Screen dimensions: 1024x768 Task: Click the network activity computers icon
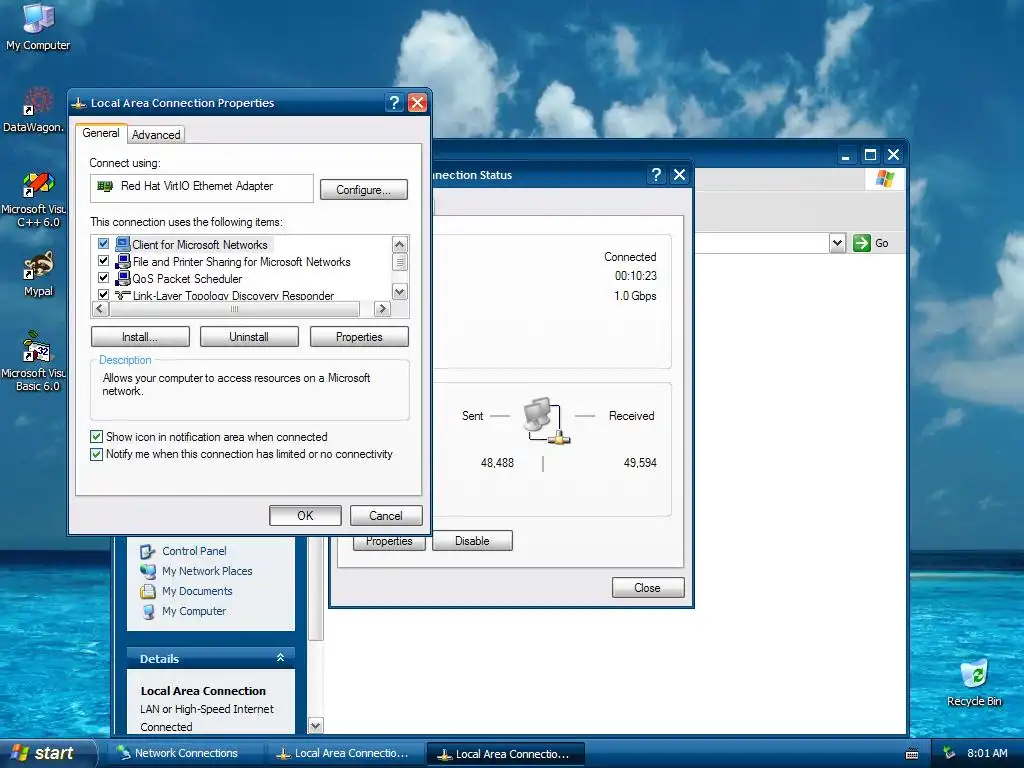pyautogui.click(x=547, y=421)
